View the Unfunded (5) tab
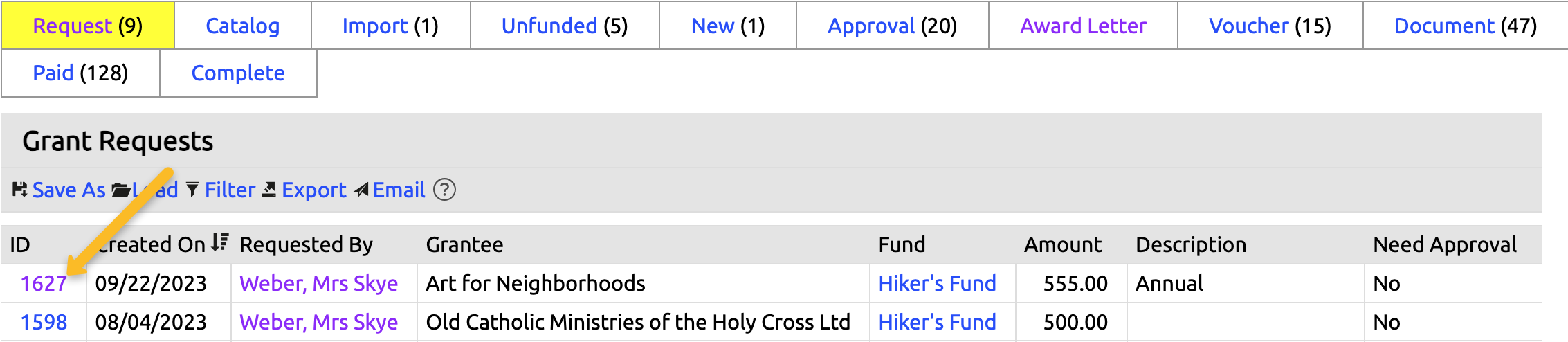This screenshot has width=1568, height=342. click(x=565, y=26)
